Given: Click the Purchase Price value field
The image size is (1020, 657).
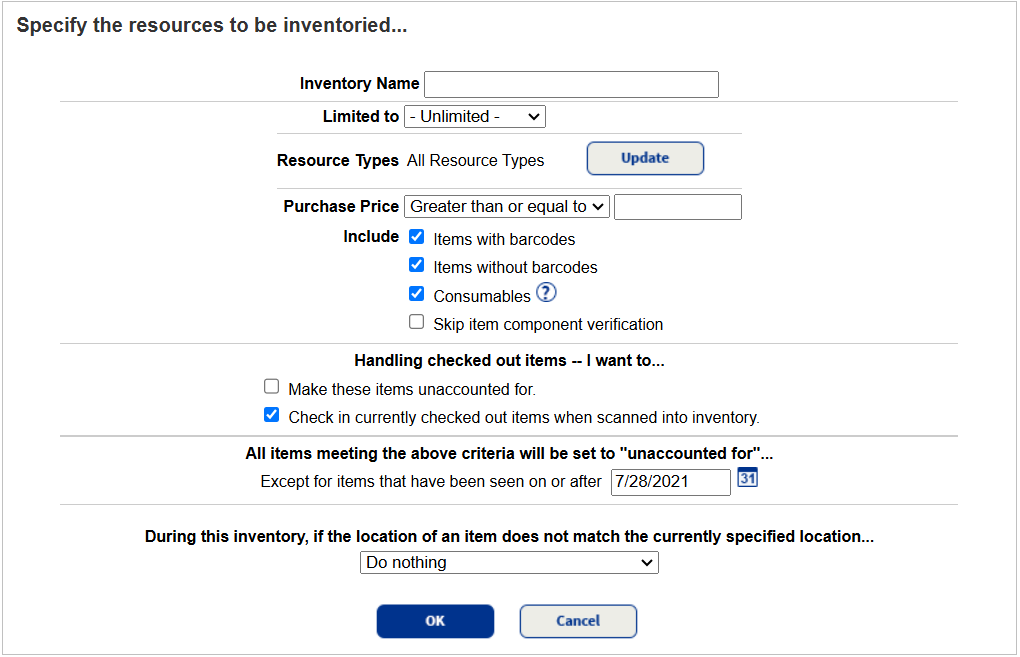Looking at the screenshot, I should coord(677,206).
